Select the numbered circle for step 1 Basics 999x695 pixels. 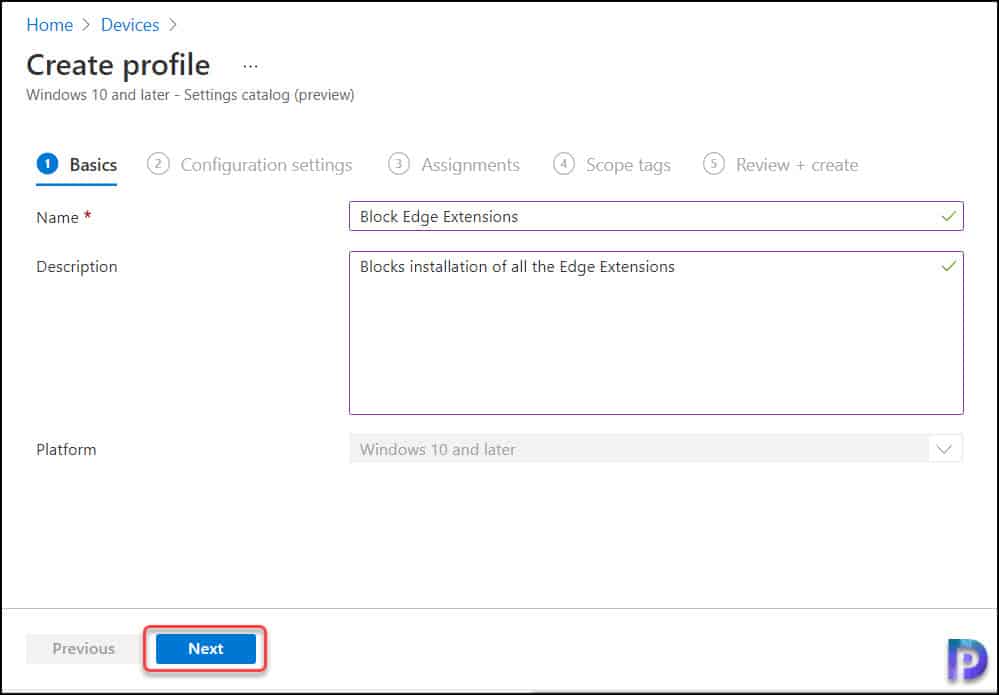point(45,163)
